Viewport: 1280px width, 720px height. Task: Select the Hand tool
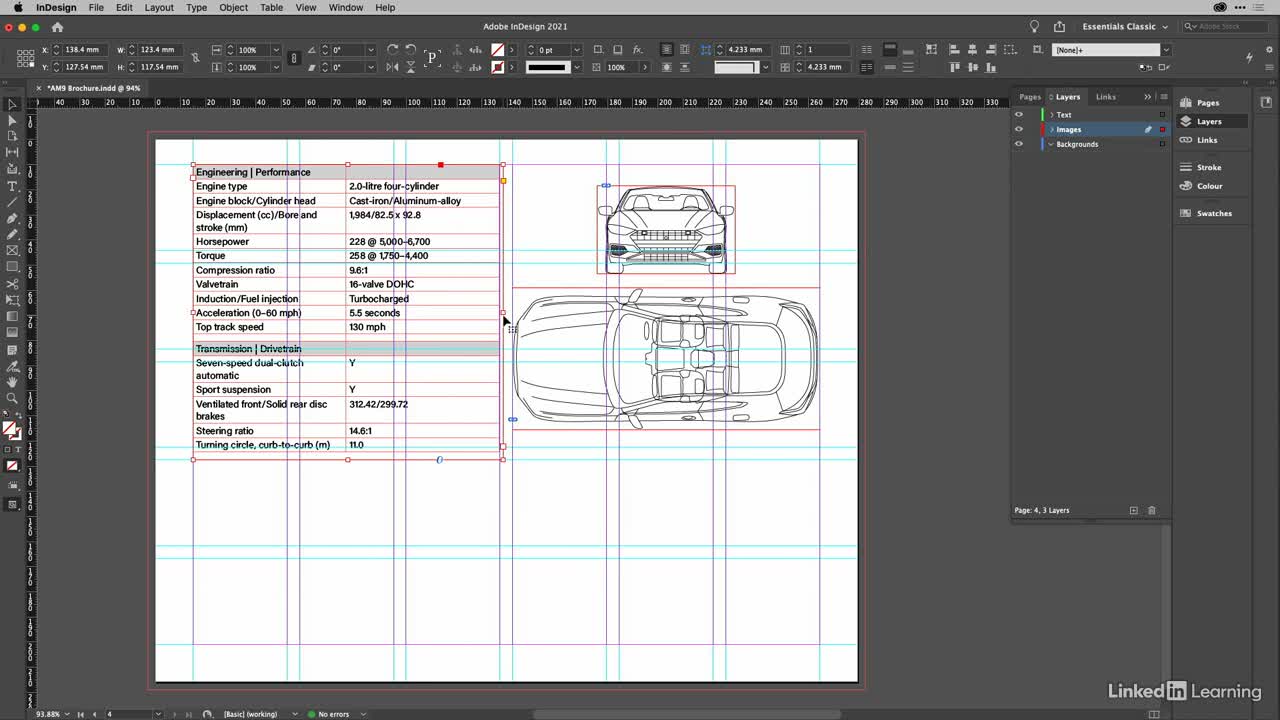tap(12, 382)
